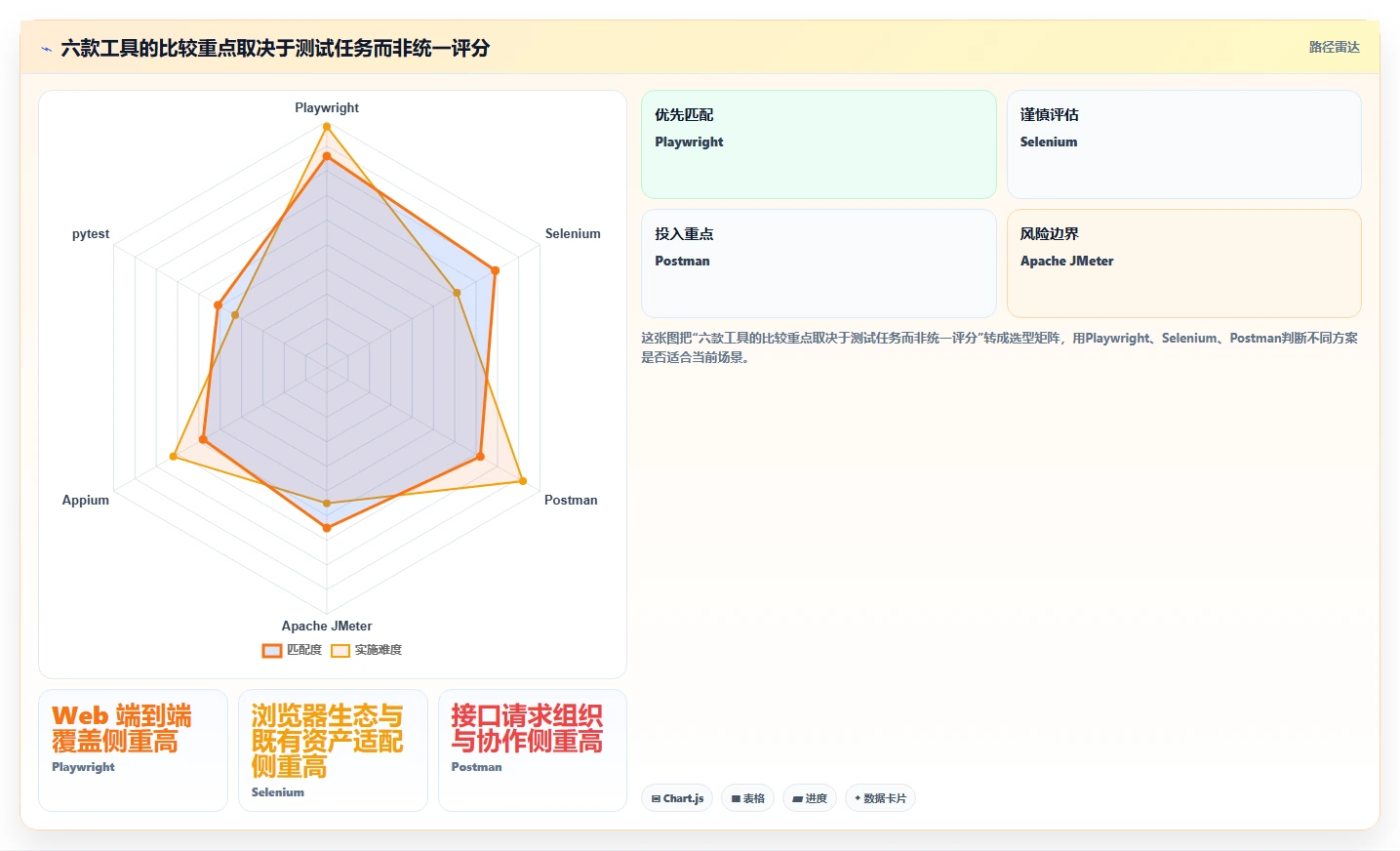
Task: Click the Selenium axis label on the radar chart
Action: coord(573,233)
